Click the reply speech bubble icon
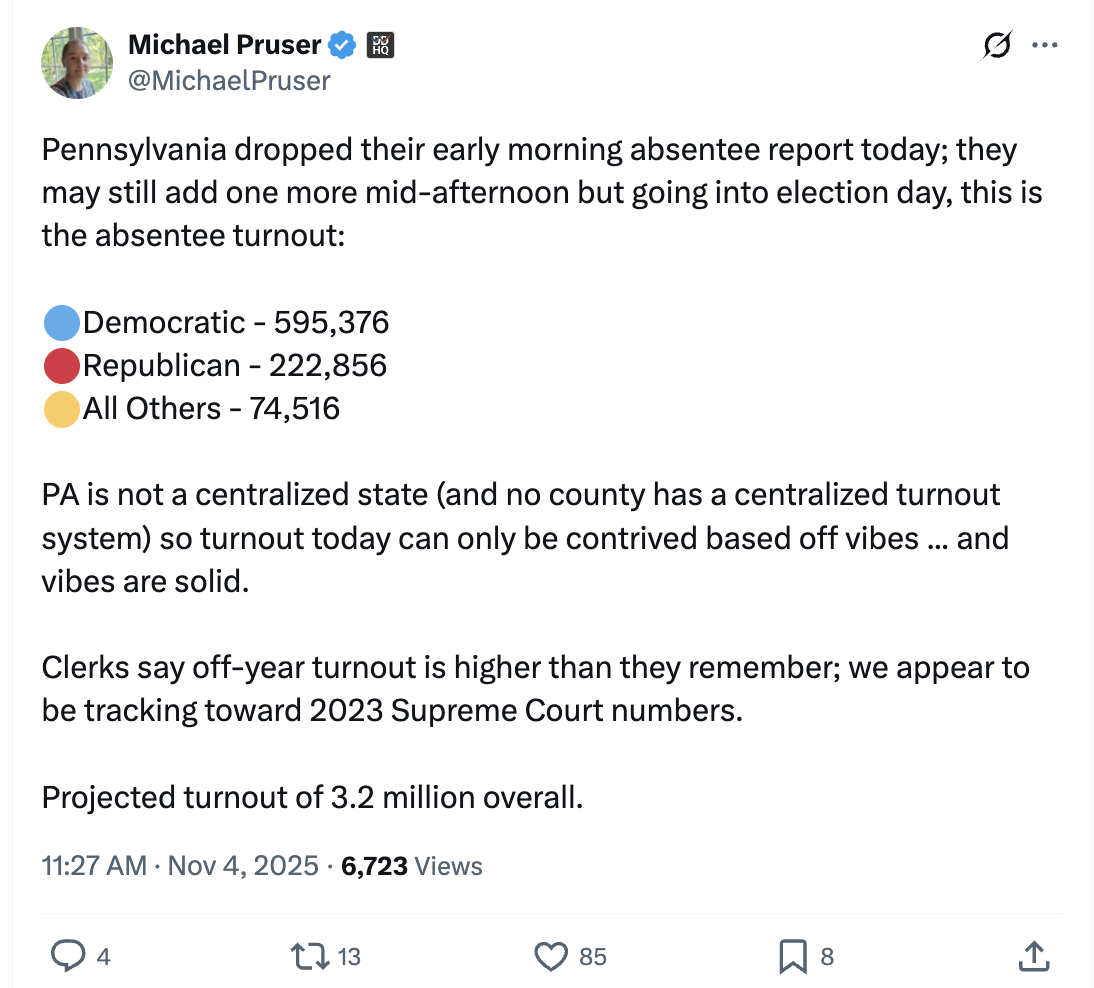 pos(67,956)
